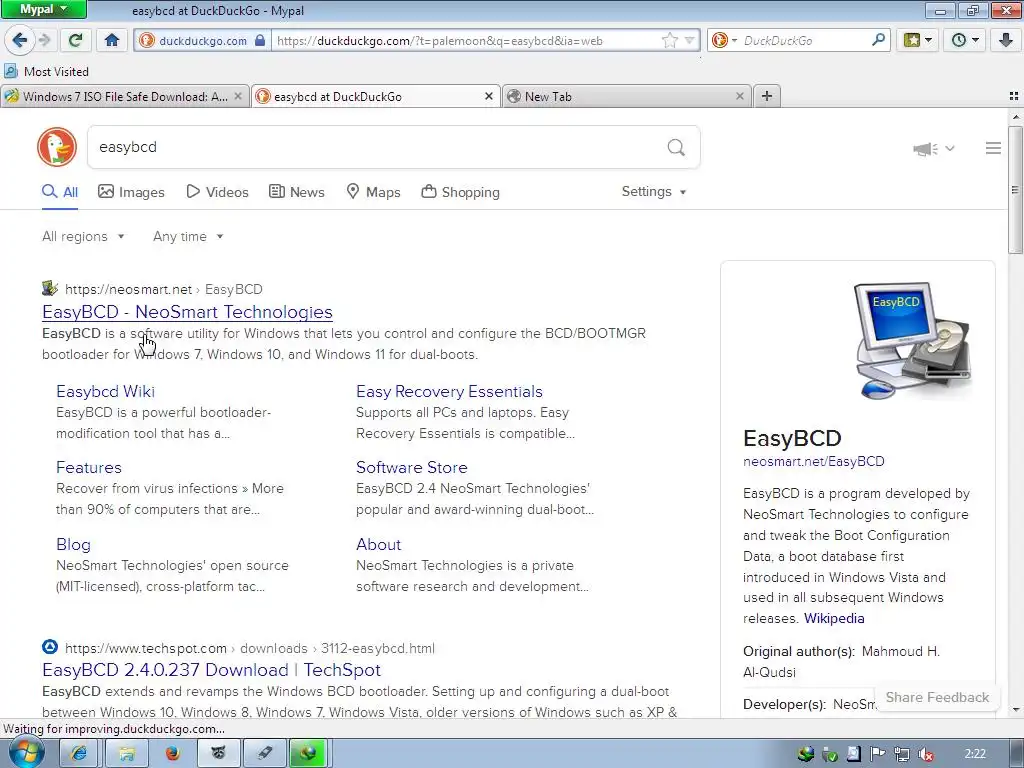Close the Windows 7 ISO File tab
The image size is (1024, 768).
(x=238, y=96)
